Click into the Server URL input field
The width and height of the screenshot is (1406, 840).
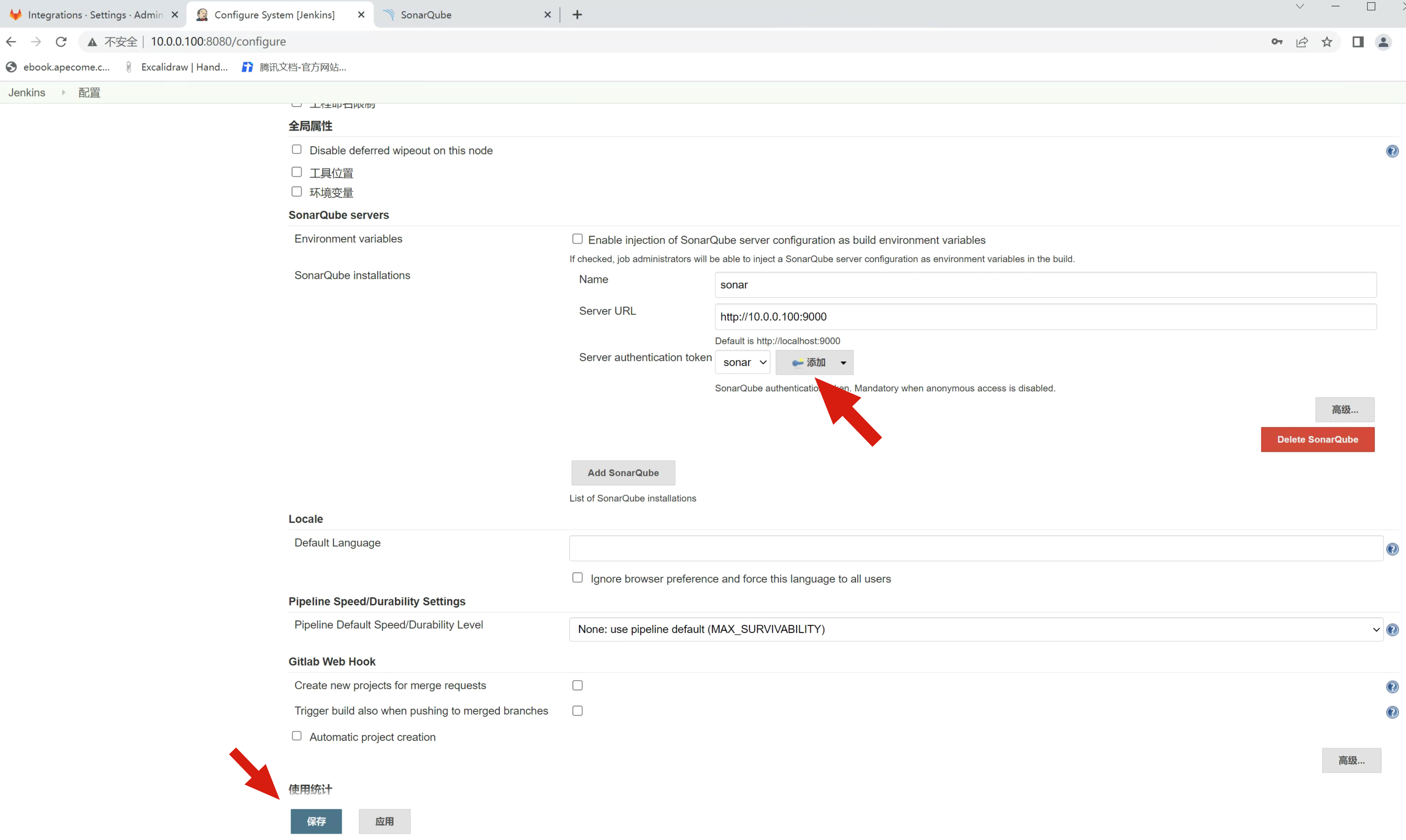point(1045,317)
